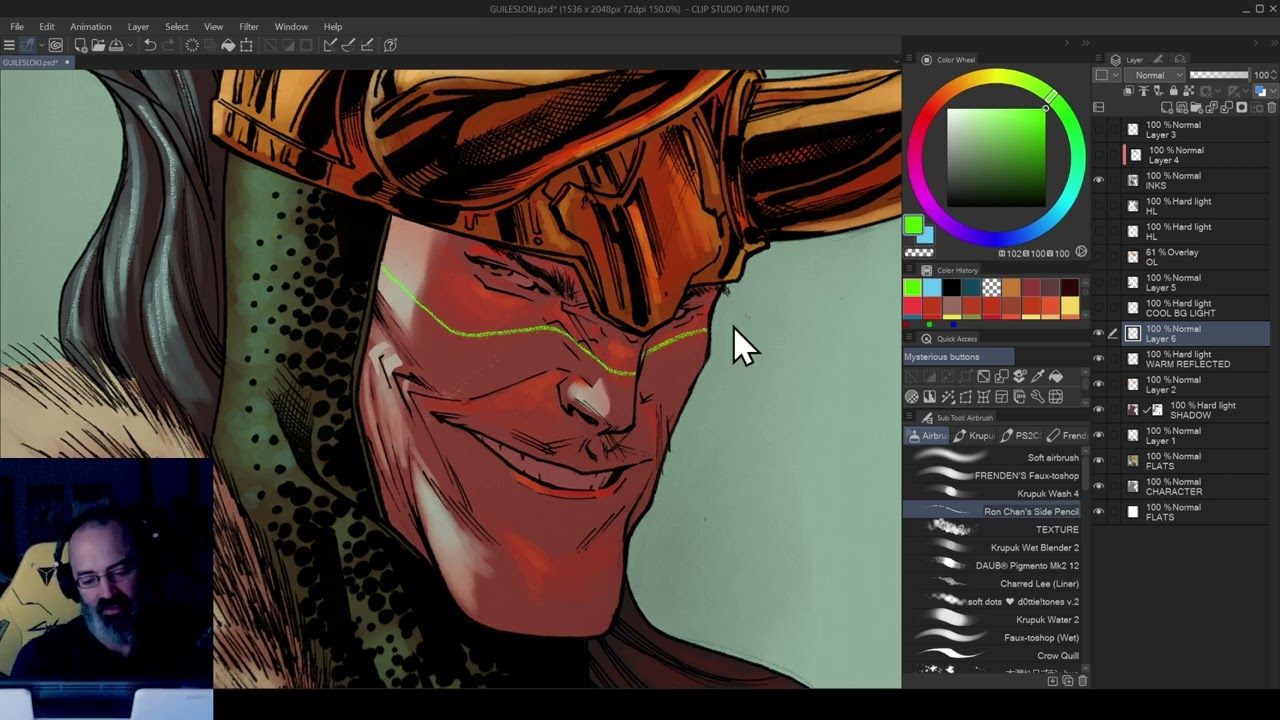The image size is (1280, 720).
Task: Delete layer with trash icon in Layer panel
Action: pyautogui.click(x=1273, y=107)
